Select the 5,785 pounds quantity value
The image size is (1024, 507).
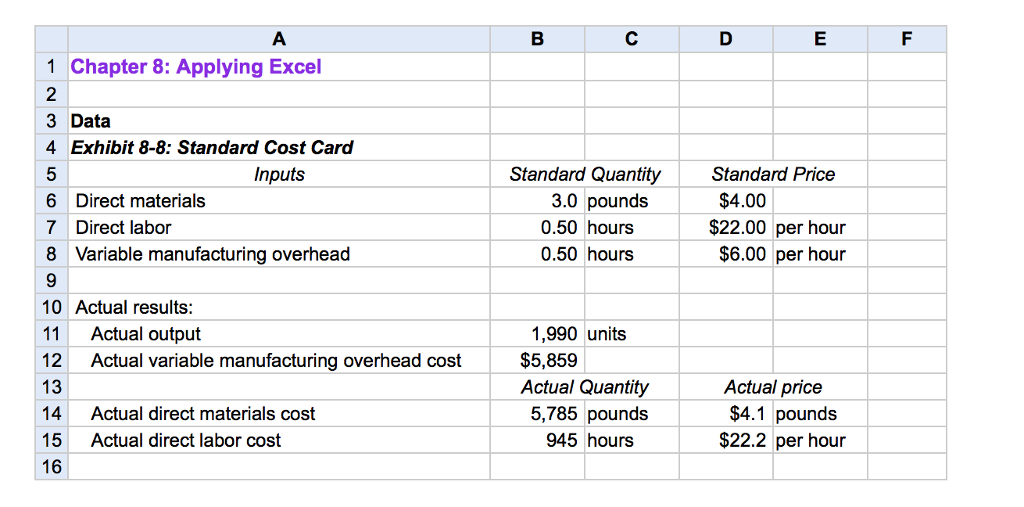pos(537,414)
